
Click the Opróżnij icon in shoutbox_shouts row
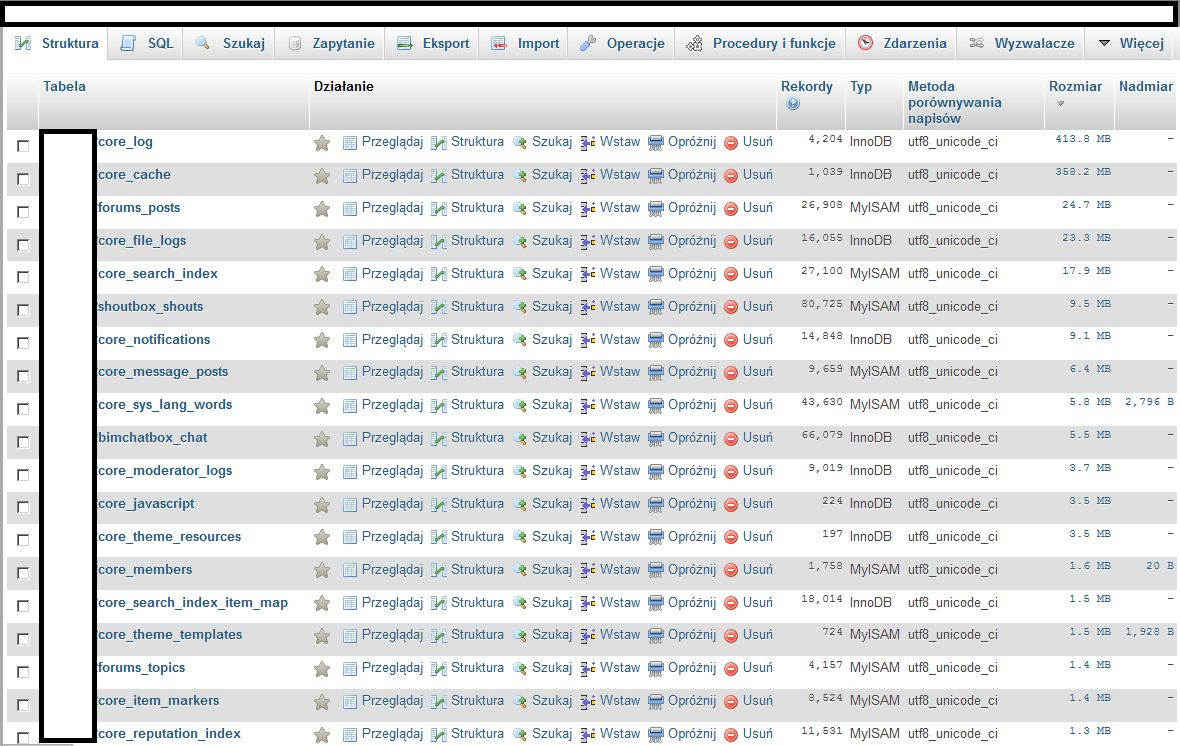[x=656, y=308]
